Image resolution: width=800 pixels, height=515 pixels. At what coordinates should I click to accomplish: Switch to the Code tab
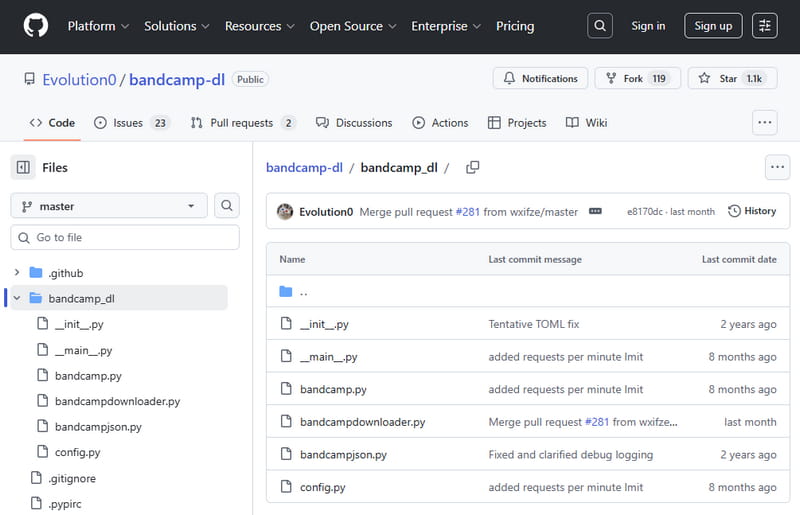pyautogui.click(x=52, y=122)
